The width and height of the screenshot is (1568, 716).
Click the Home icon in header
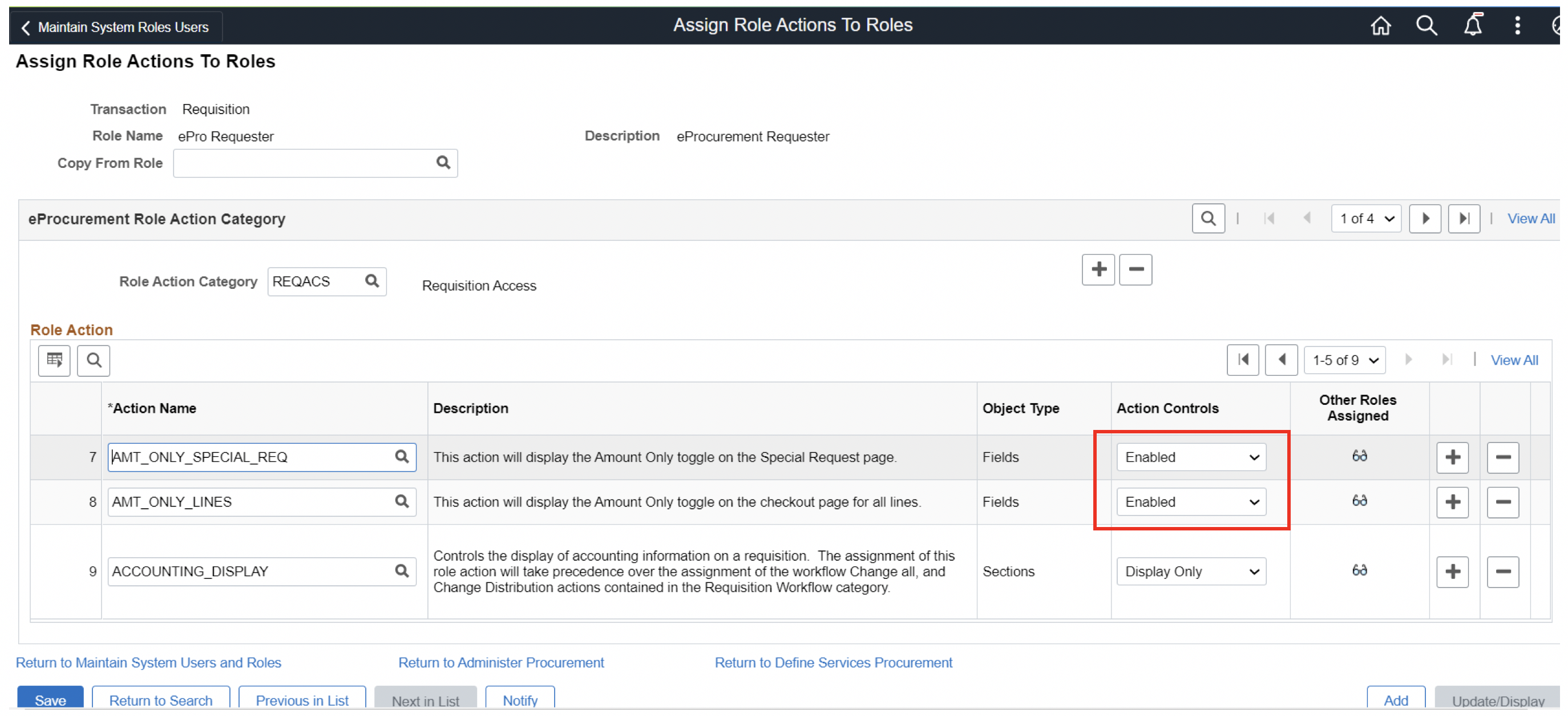click(x=1380, y=26)
